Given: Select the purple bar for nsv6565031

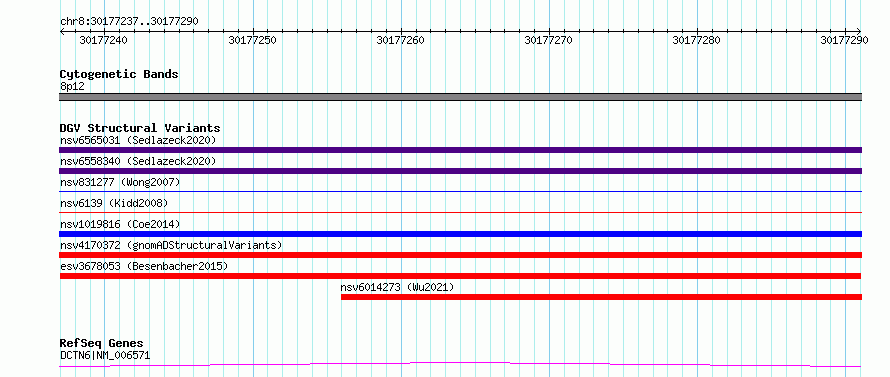Looking at the screenshot, I should (x=460, y=150).
